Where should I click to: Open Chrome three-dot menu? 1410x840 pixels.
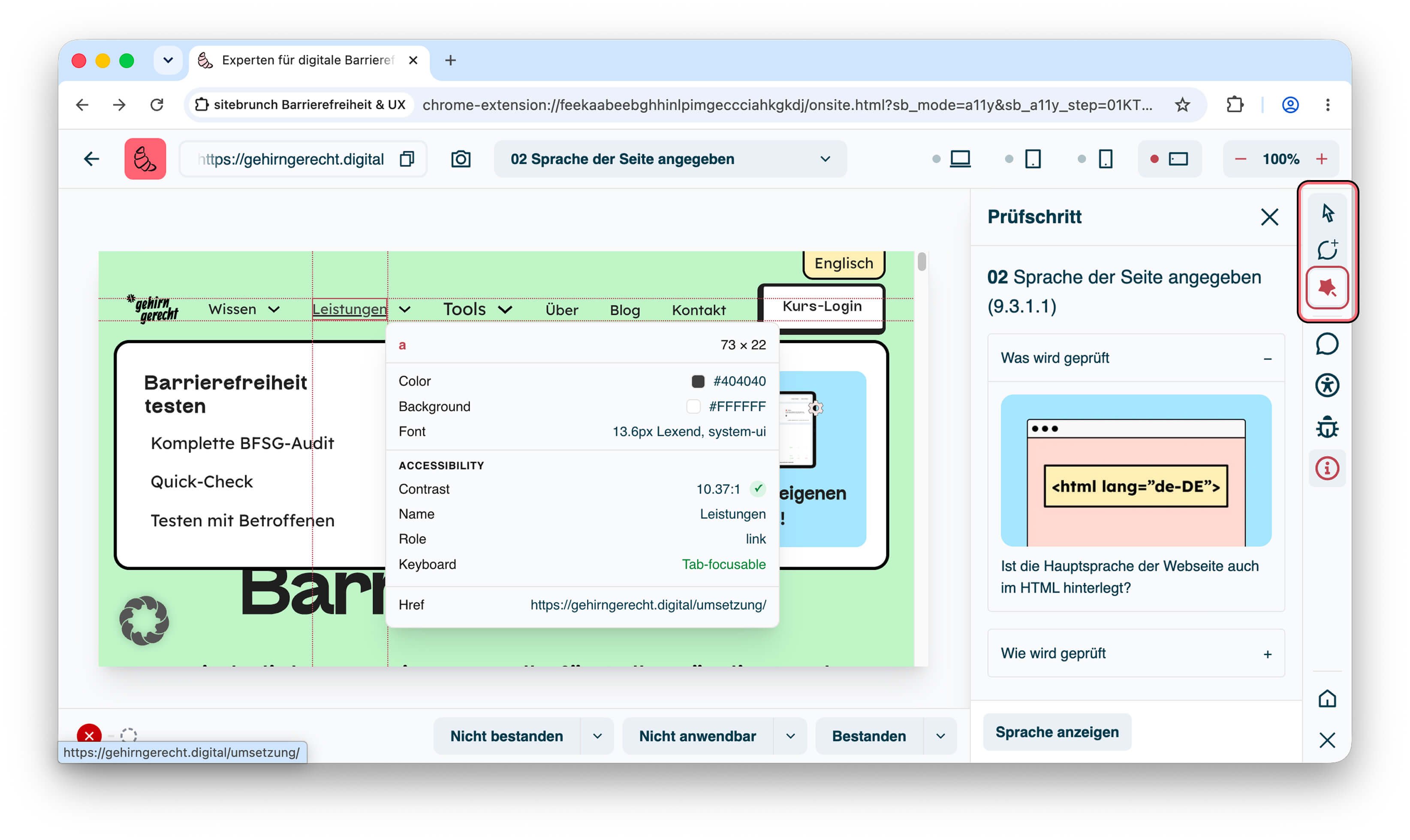tap(1327, 105)
